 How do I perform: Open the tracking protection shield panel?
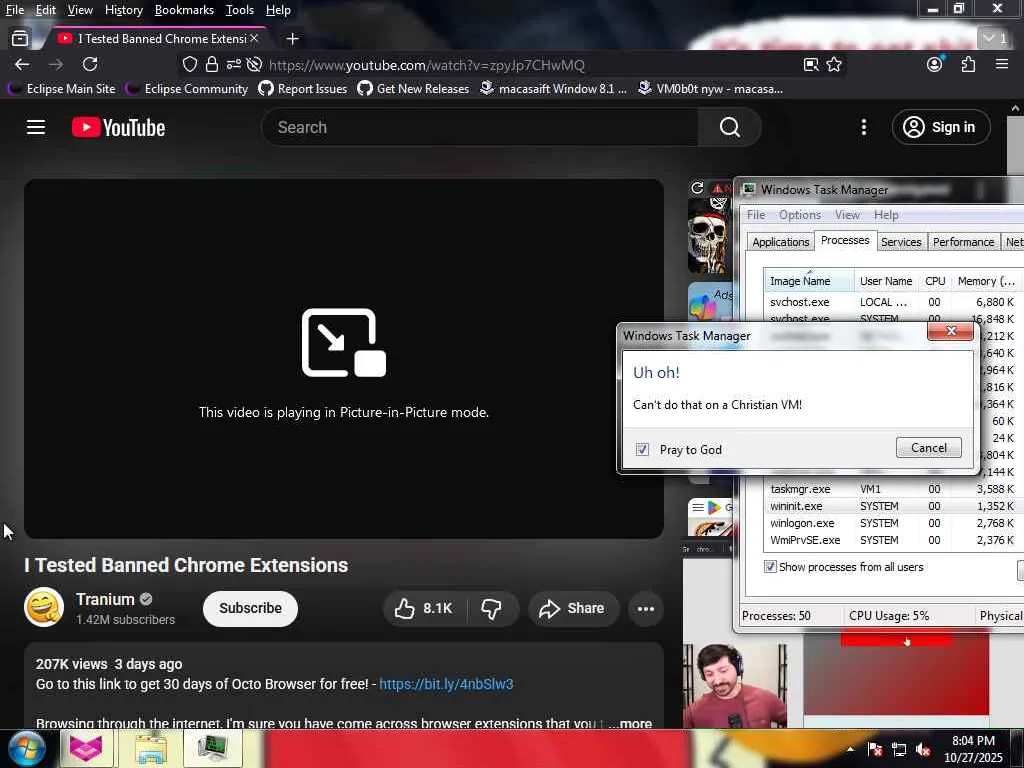point(189,65)
